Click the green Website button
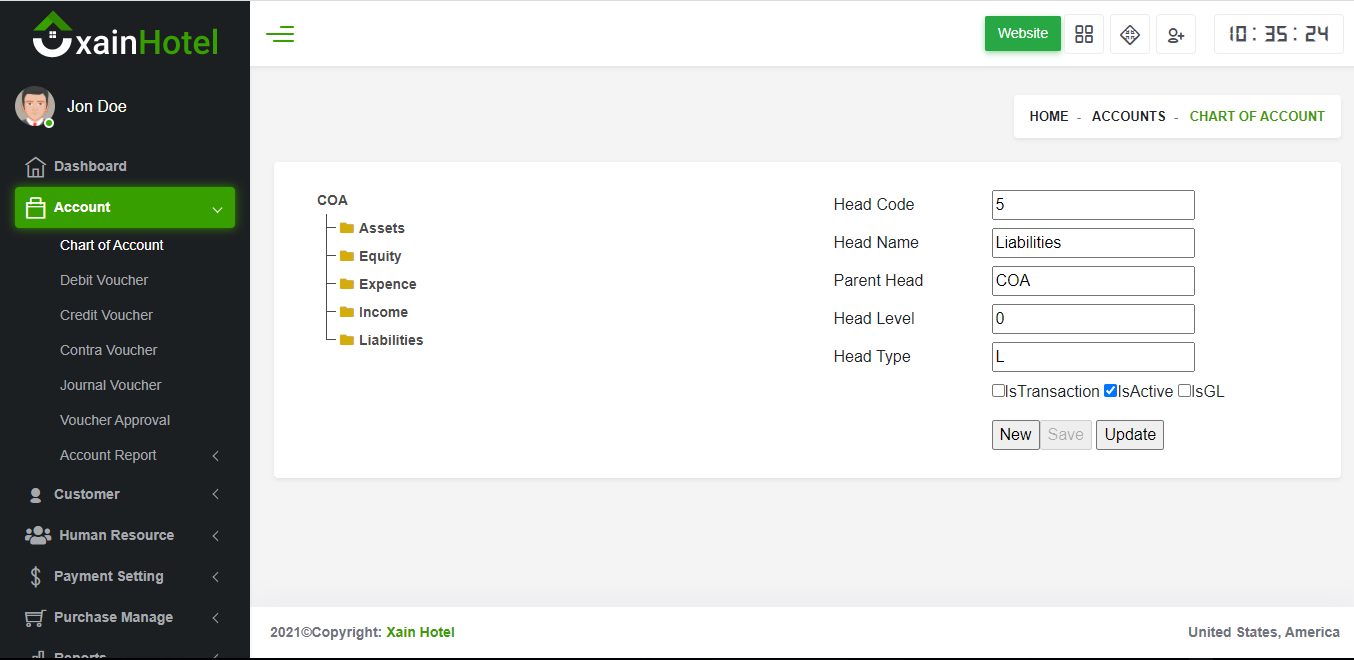 point(1022,34)
